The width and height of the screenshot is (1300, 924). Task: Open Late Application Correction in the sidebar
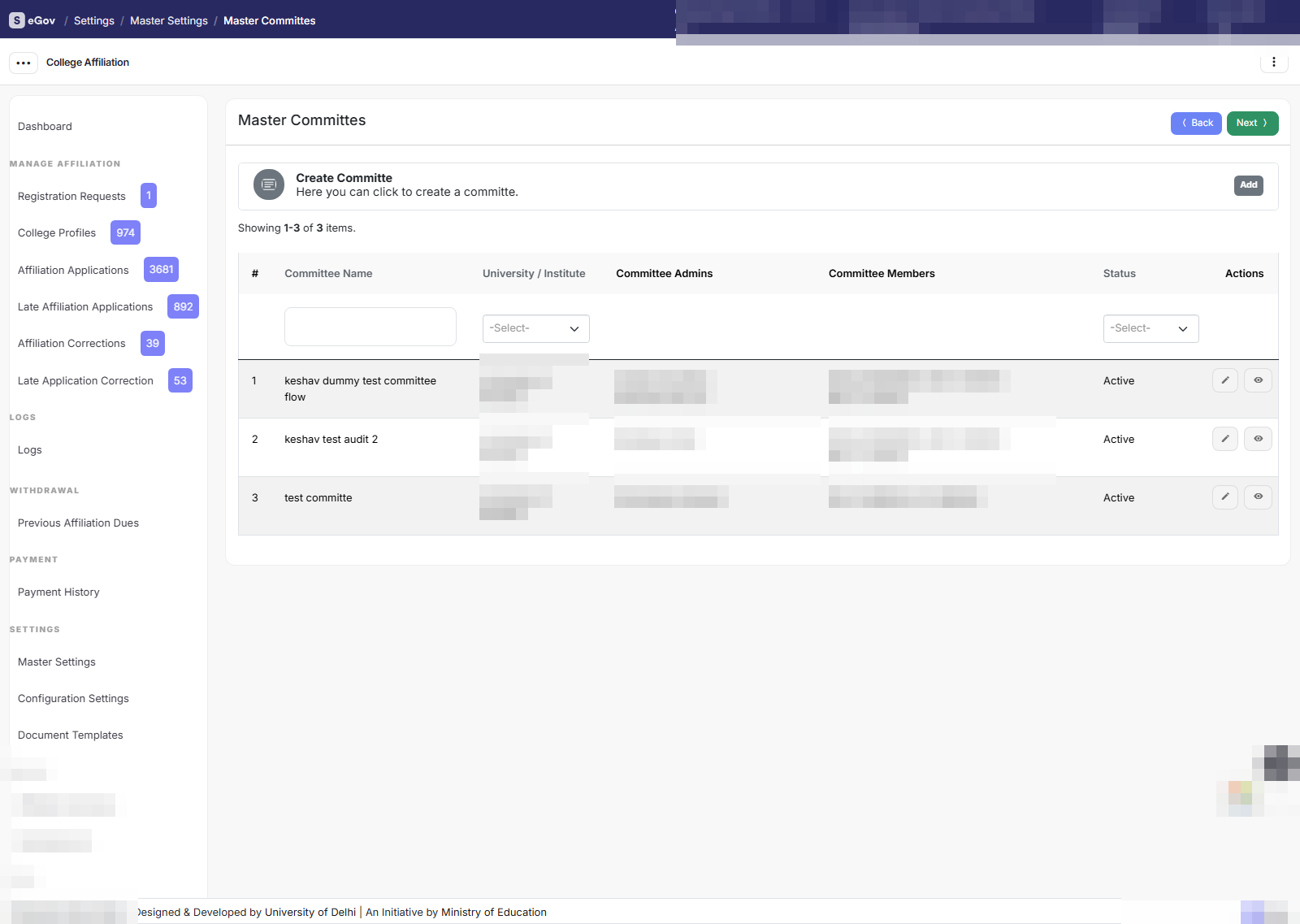click(x=85, y=381)
